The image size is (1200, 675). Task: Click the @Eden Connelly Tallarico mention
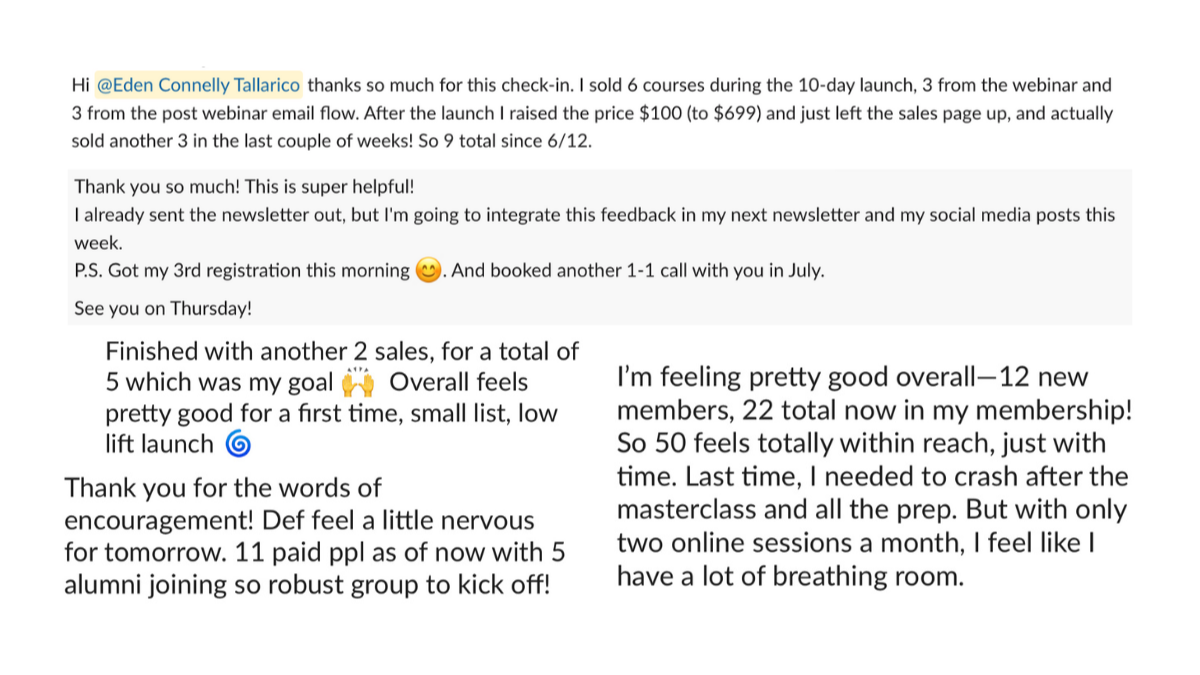click(x=198, y=86)
